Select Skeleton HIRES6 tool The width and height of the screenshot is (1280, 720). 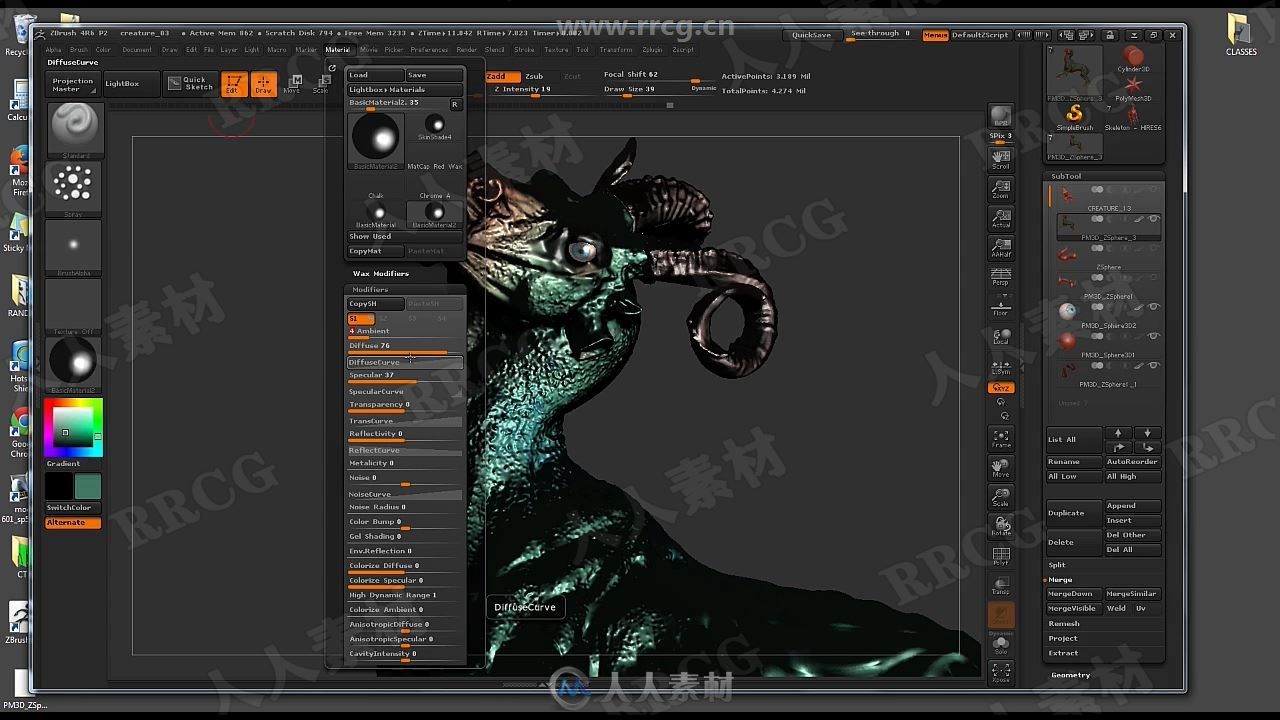1133,118
